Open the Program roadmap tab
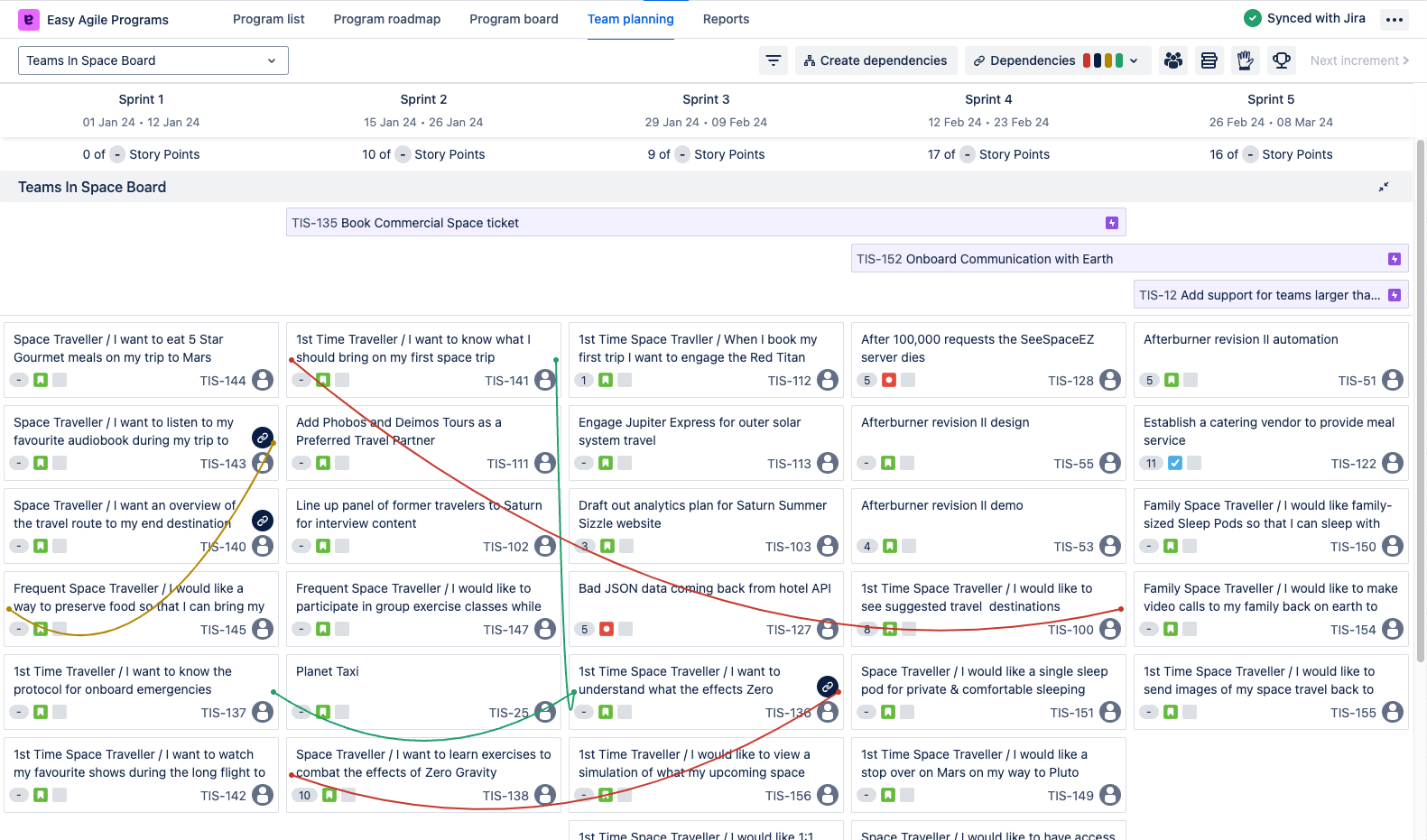1427x840 pixels. tap(387, 19)
